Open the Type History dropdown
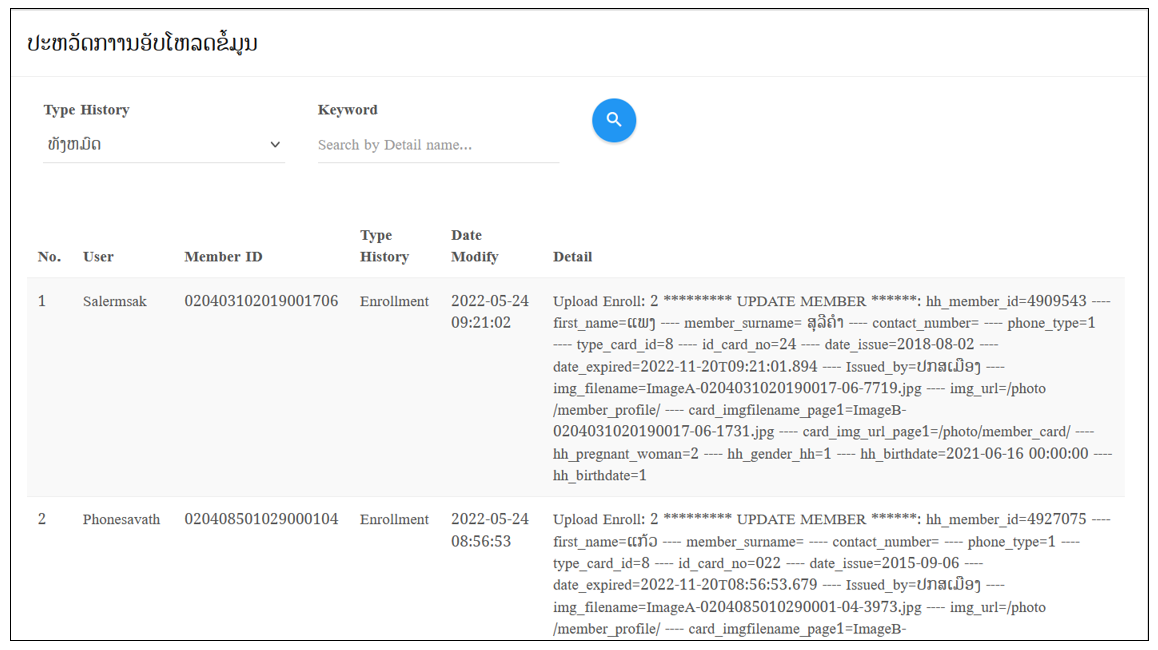1158x650 pixels. pyautogui.click(x=164, y=145)
